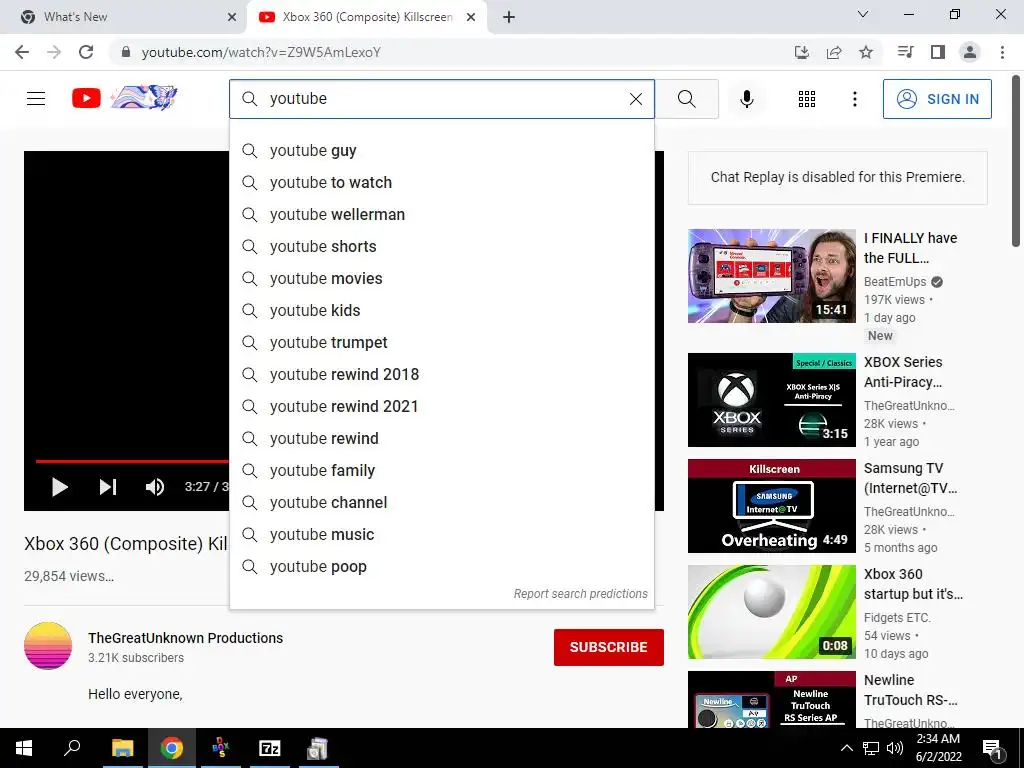Open Newline TruTouch RS video thumbnail
Screen dimensions: 1024x768
771,699
